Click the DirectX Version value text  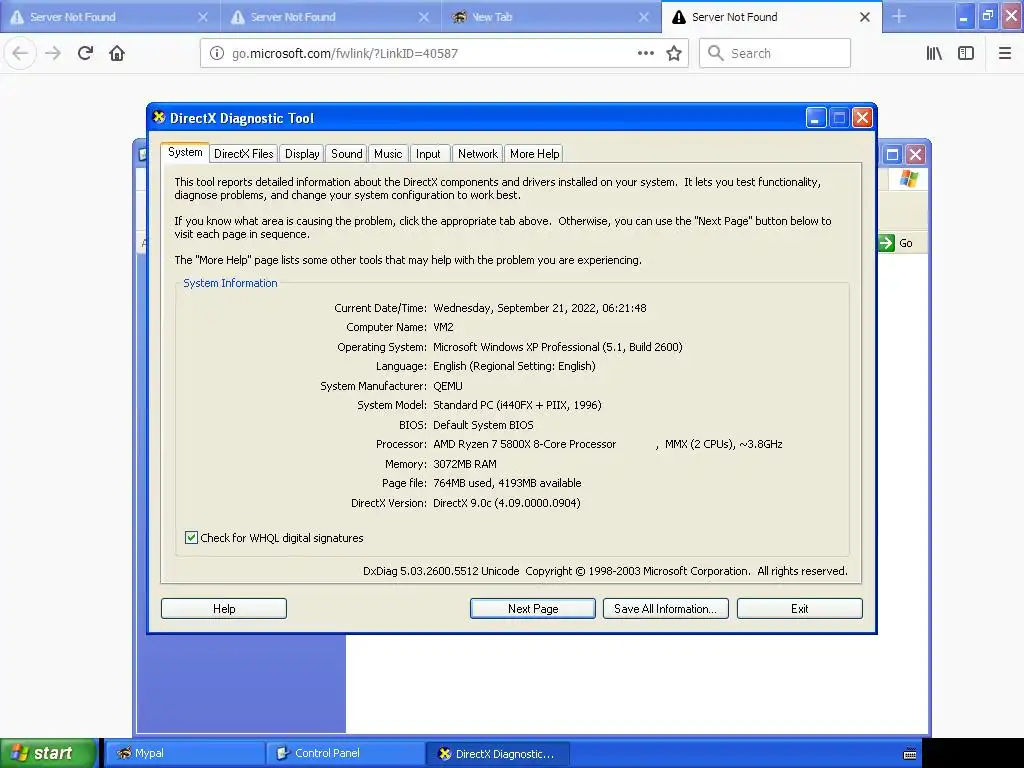tap(507, 503)
